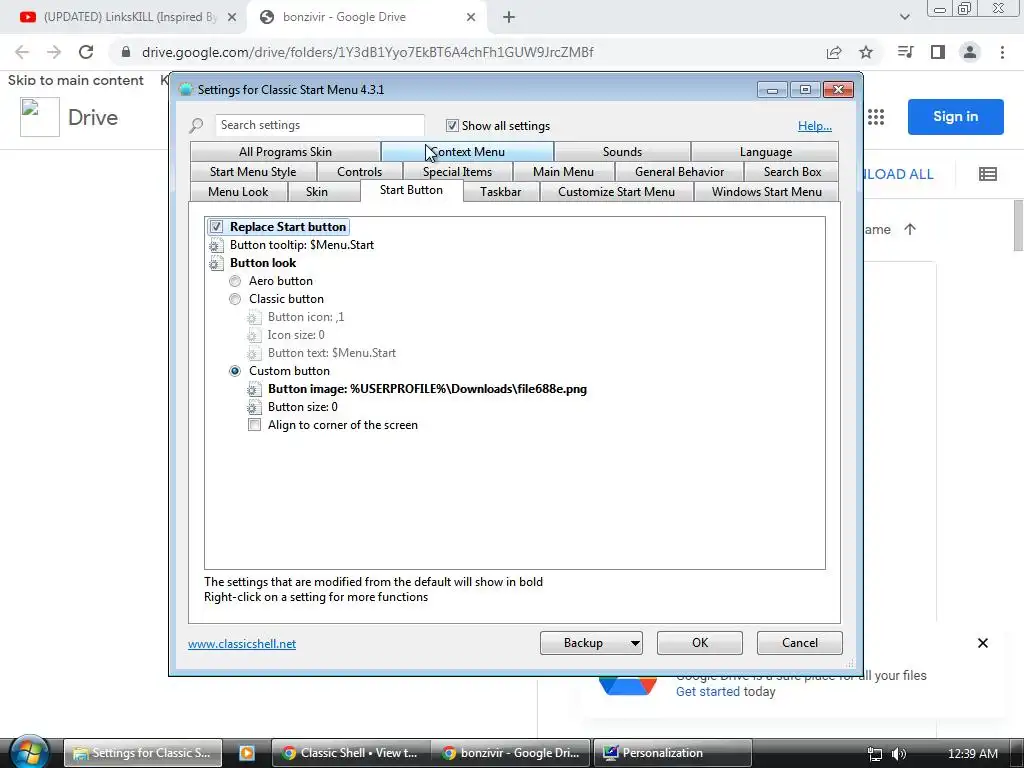Click the Chrome address bar URL
The height and width of the screenshot is (768, 1024).
click(x=368, y=52)
